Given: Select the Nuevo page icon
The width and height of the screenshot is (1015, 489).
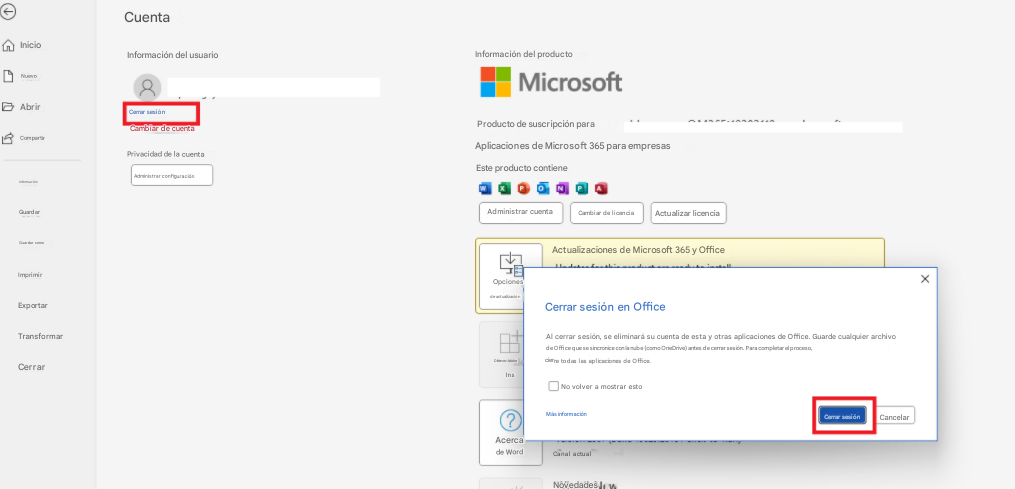Looking at the screenshot, I should (x=8, y=76).
